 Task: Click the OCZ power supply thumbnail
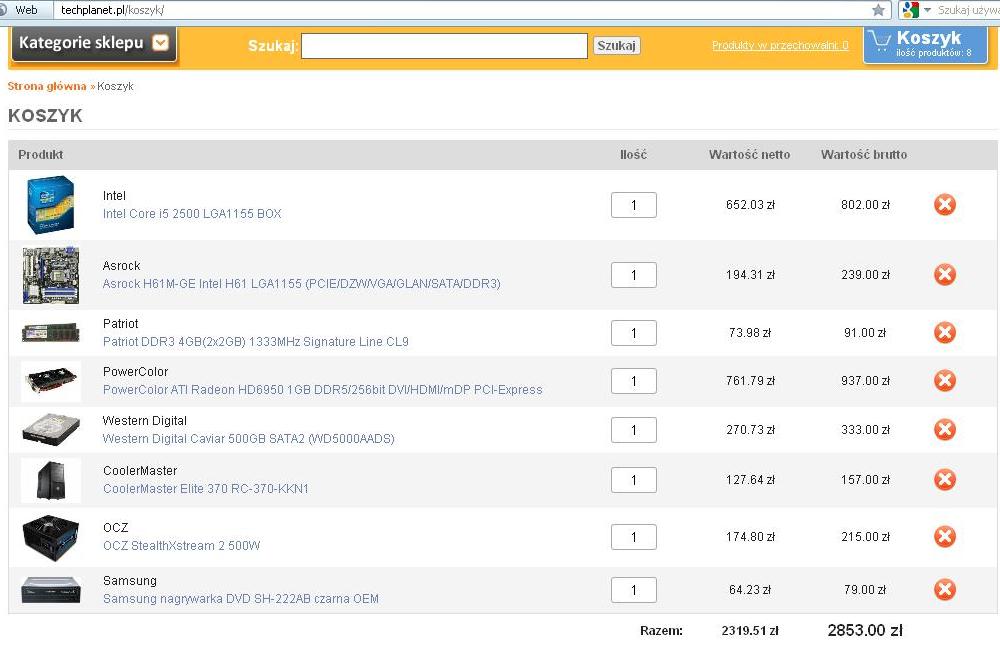click(x=51, y=538)
